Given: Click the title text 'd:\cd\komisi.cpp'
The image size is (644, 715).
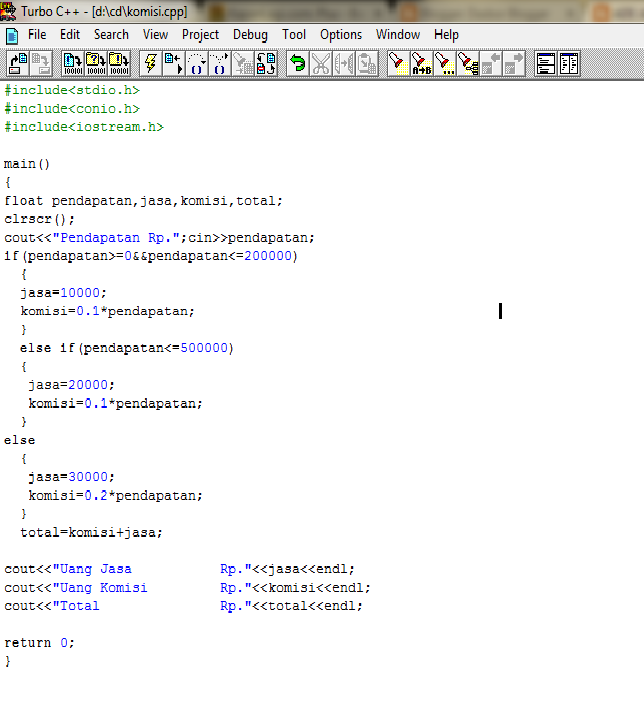Looking at the screenshot, I should (139, 11).
